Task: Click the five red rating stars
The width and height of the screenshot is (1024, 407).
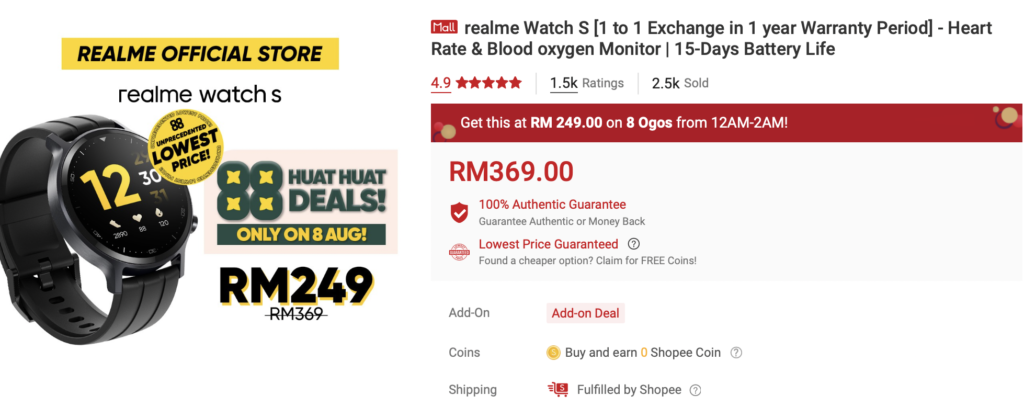Action: [x=488, y=83]
